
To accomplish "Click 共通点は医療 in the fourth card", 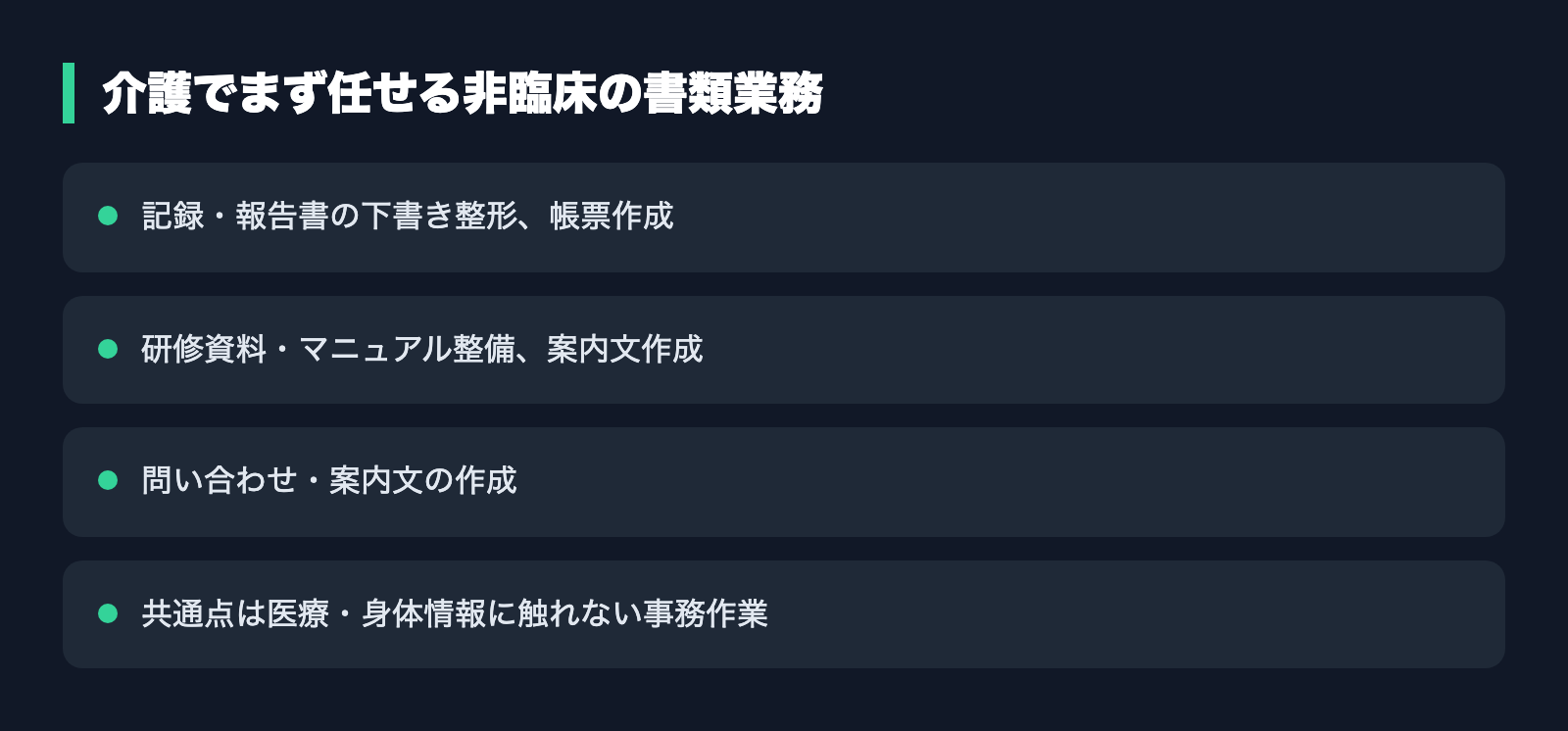I will [x=235, y=613].
